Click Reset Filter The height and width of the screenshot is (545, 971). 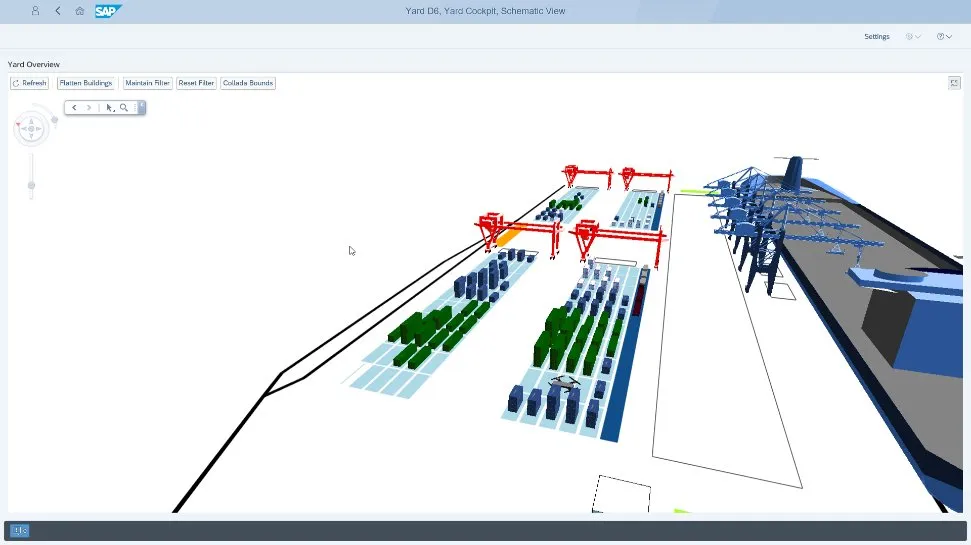click(196, 83)
